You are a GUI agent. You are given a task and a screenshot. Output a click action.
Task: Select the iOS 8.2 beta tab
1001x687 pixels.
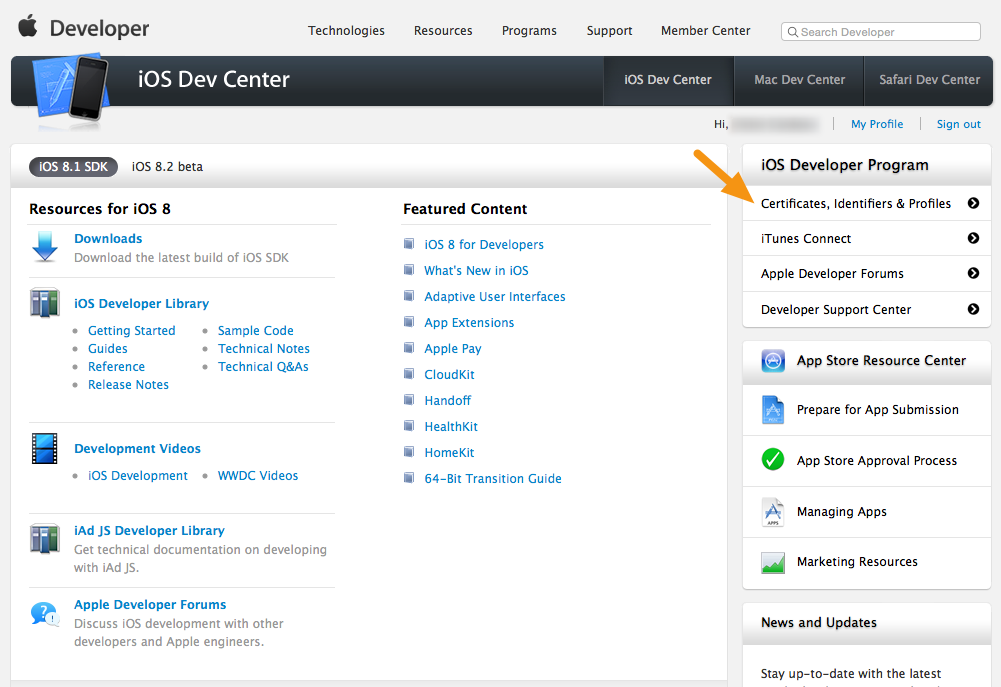[x=167, y=167]
